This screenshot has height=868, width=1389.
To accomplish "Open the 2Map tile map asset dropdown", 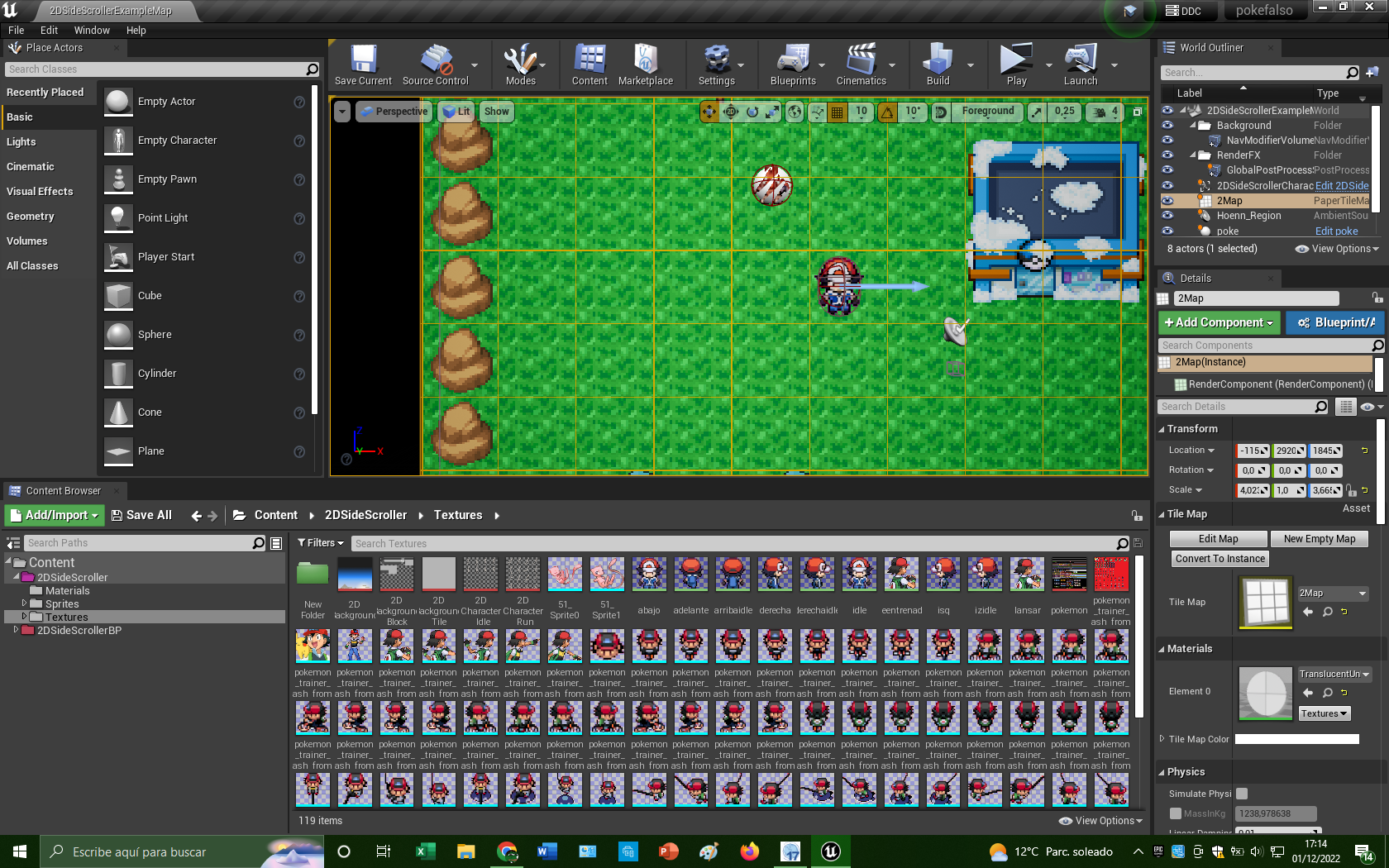I will [x=1333, y=594].
